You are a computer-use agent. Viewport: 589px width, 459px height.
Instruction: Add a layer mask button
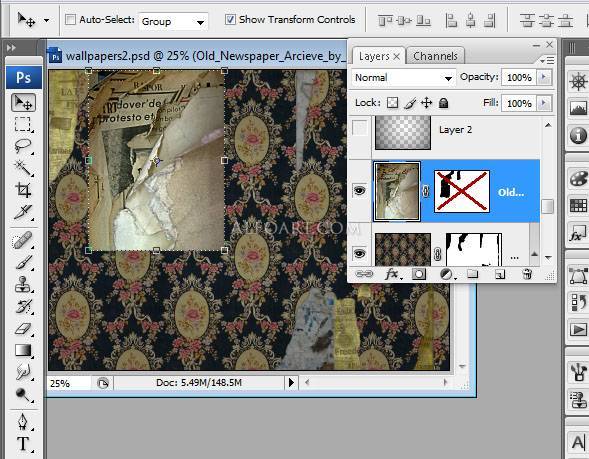pos(419,274)
